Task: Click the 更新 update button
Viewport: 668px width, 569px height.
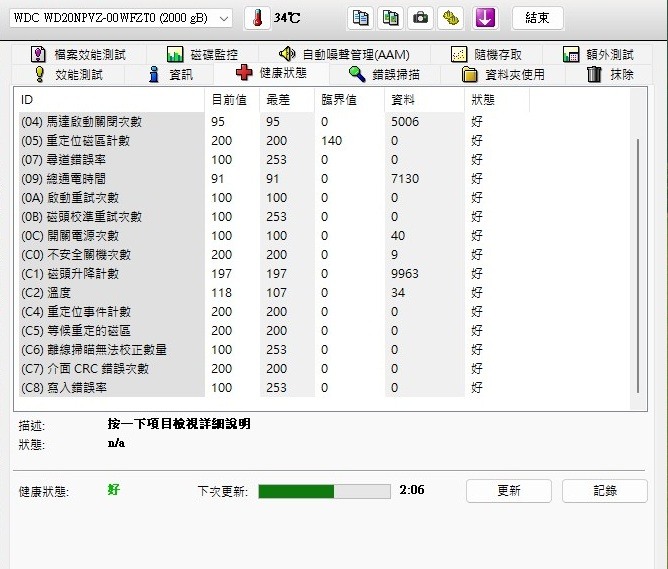Action: pos(509,491)
